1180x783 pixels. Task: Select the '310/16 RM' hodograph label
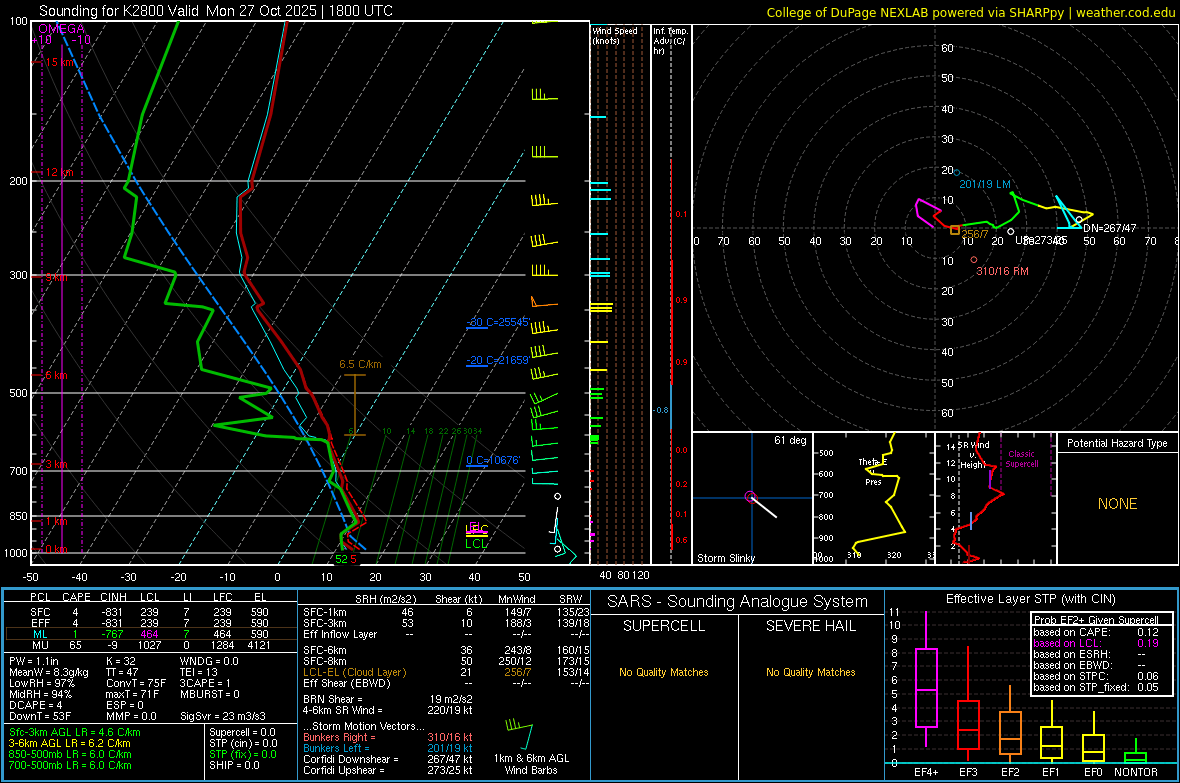1002,271
